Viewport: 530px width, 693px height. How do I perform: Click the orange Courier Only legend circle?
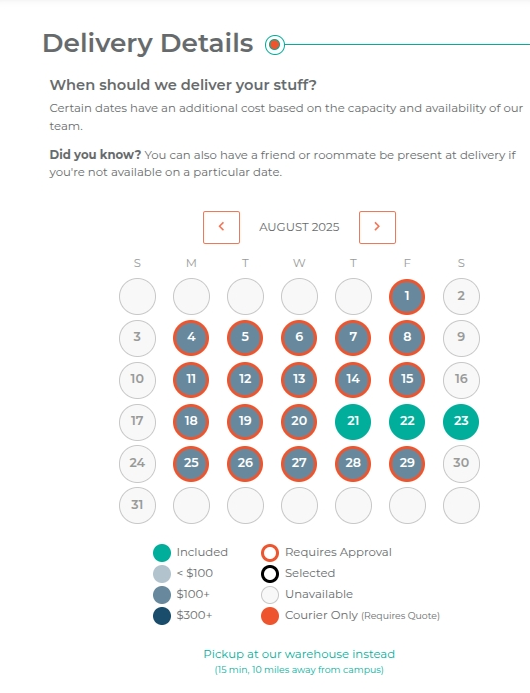pyautogui.click(x=270, y=616)
